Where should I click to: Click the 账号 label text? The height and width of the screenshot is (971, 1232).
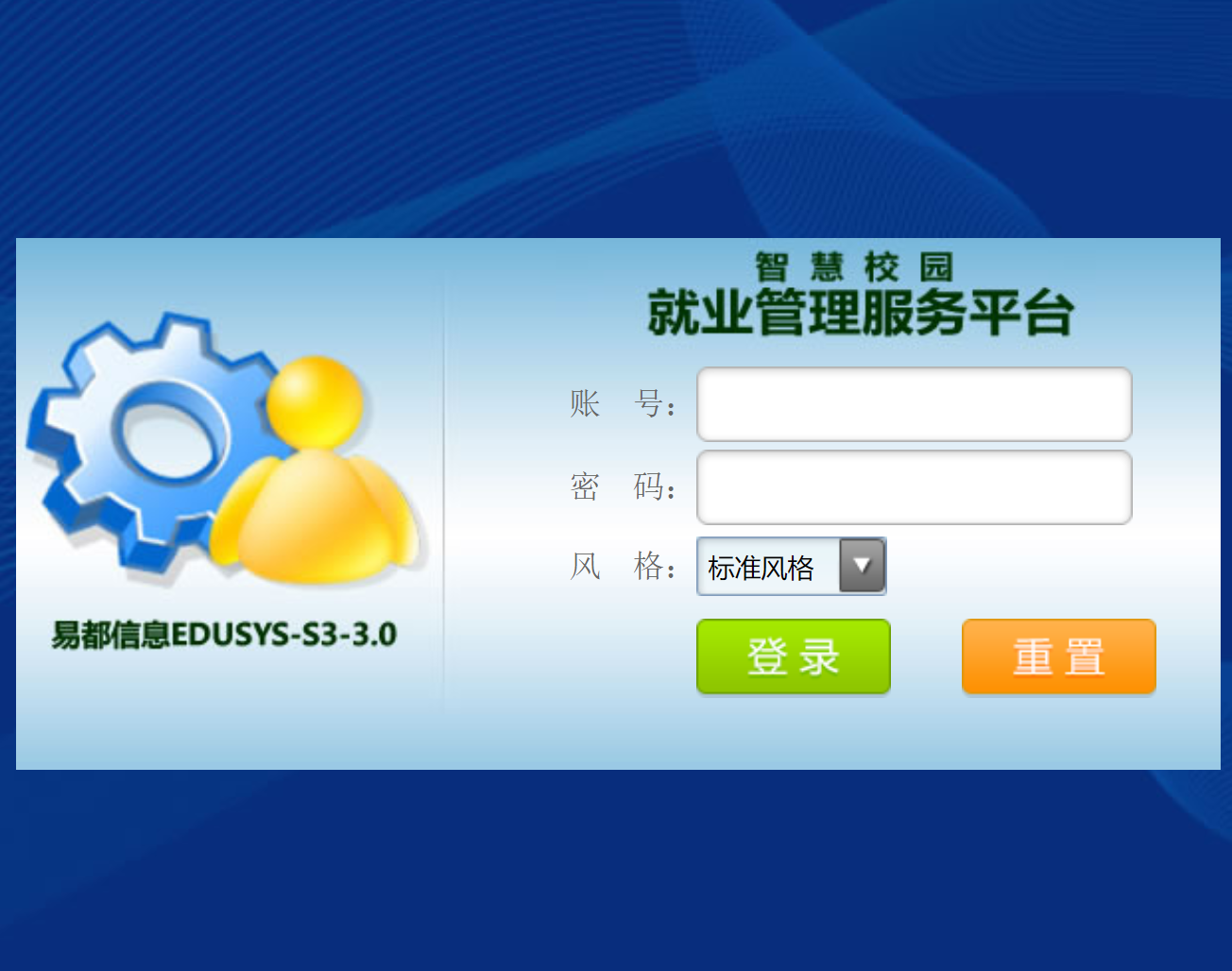pos(623,404)
